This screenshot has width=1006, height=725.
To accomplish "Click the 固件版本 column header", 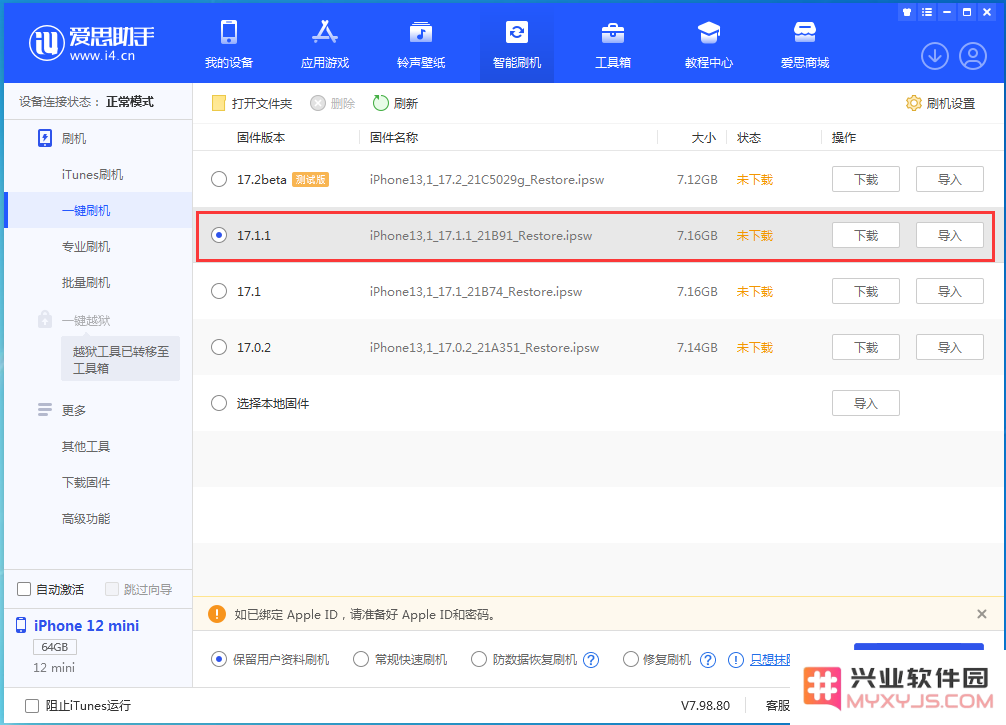I will pyautogui.click(x=260, y=137).
